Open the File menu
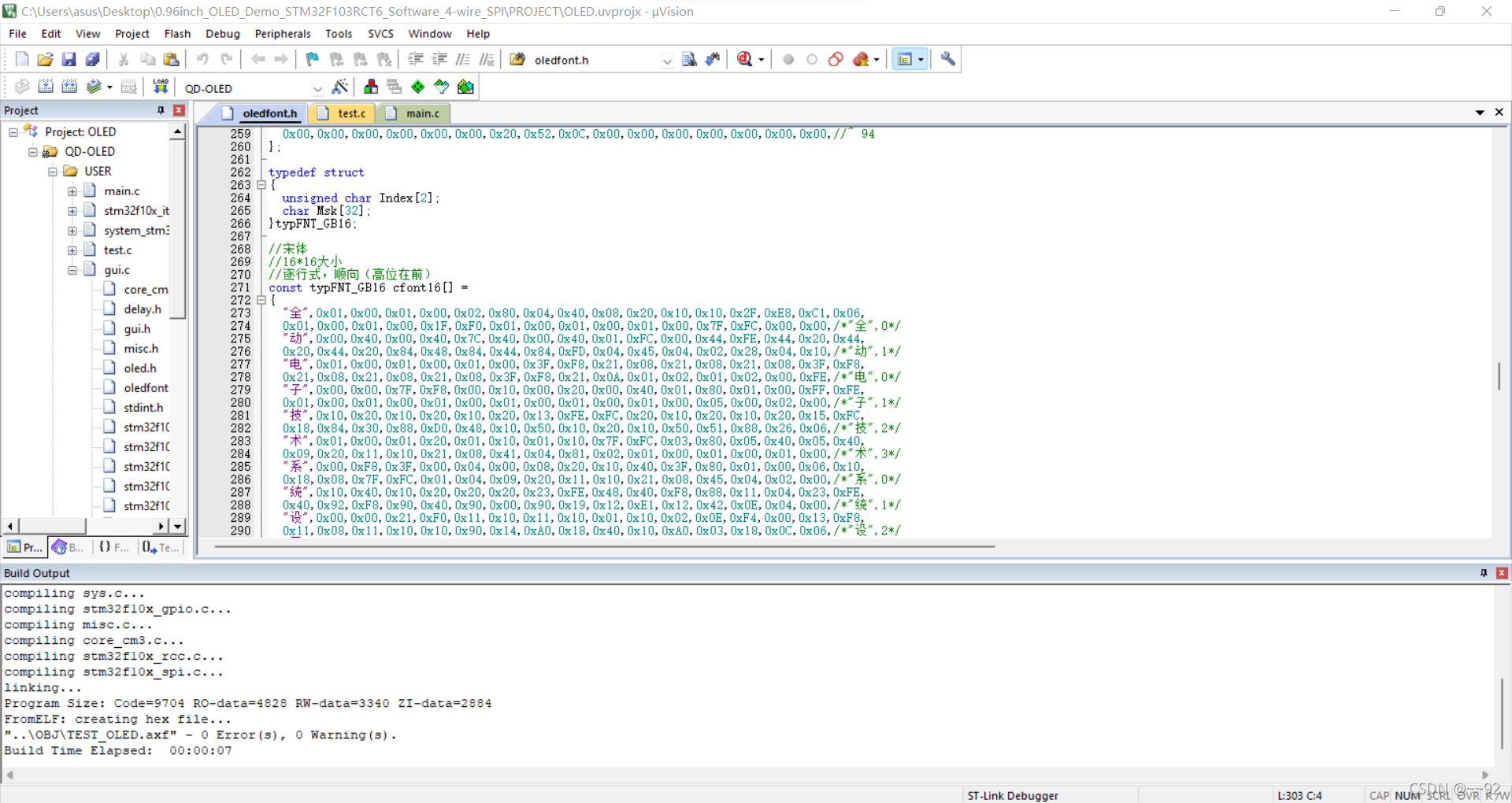The width and height of the screenshot is (1512, 803). (x=17, y=34)
